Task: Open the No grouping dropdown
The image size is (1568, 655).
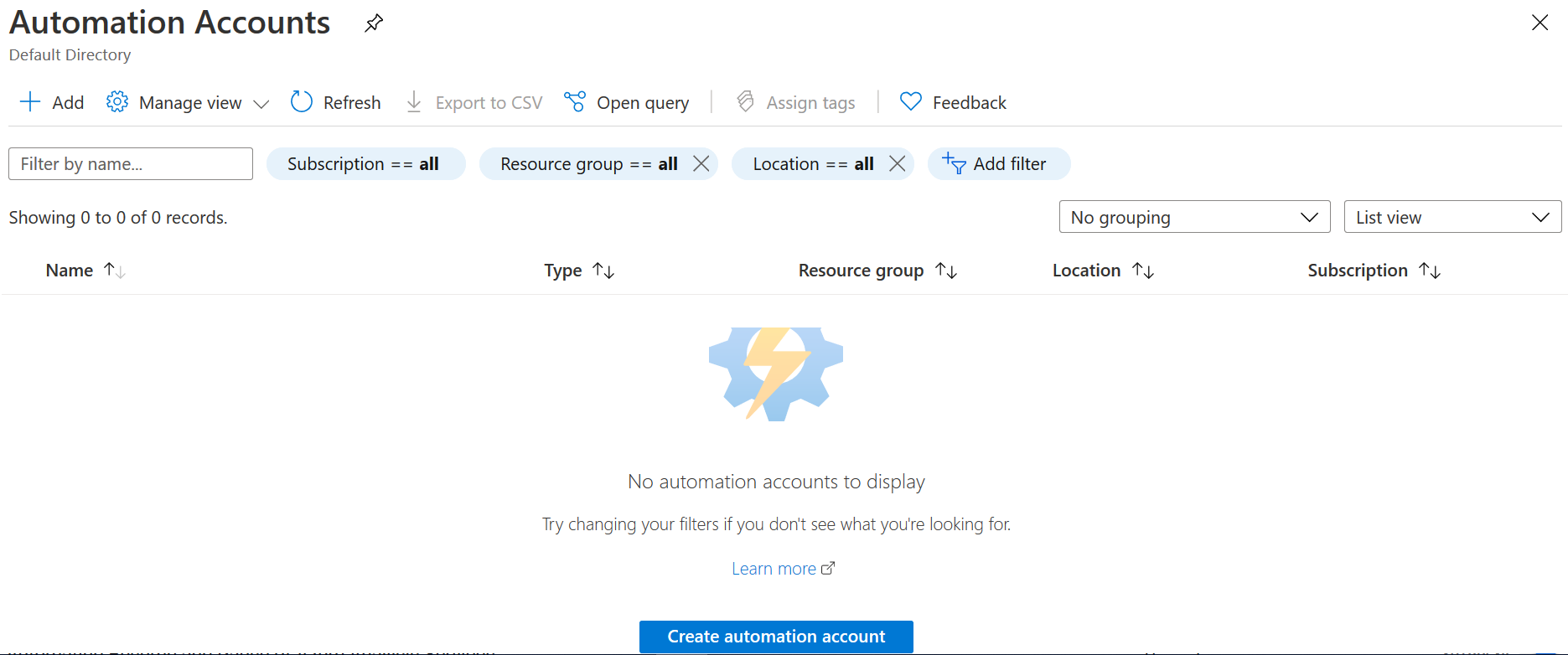Action: click(1194, 217)
